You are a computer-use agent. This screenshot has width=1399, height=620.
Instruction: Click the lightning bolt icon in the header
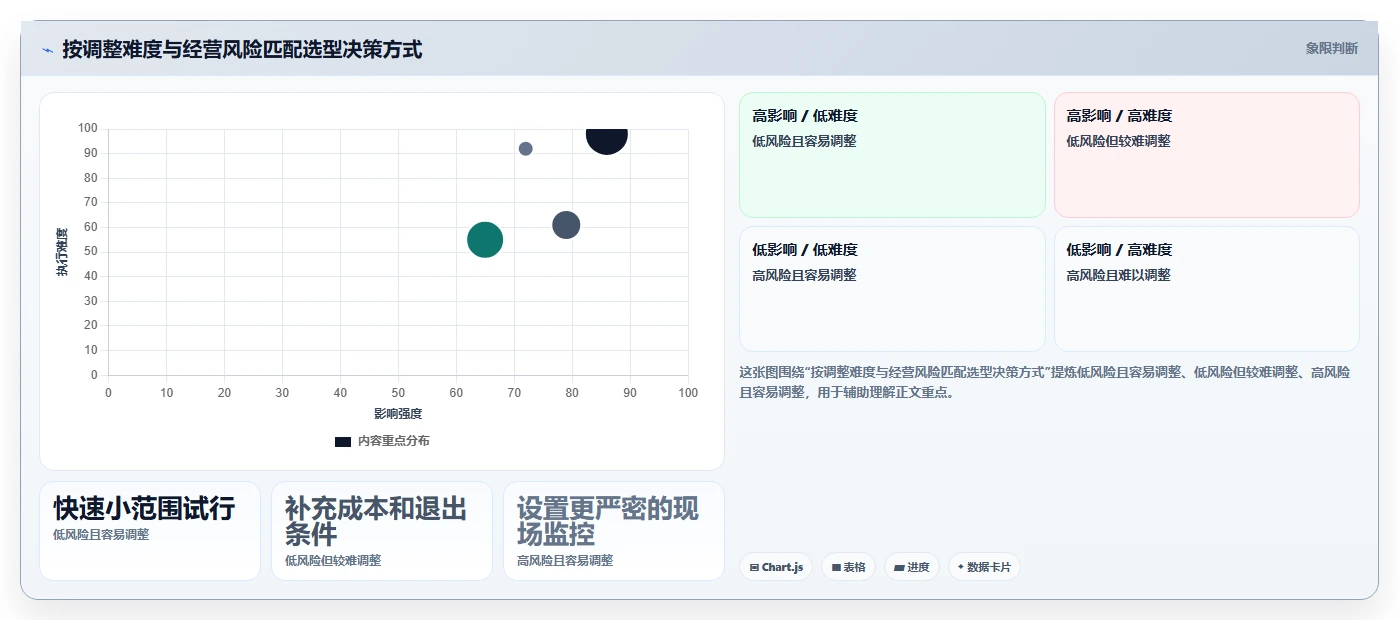point(47,50)
